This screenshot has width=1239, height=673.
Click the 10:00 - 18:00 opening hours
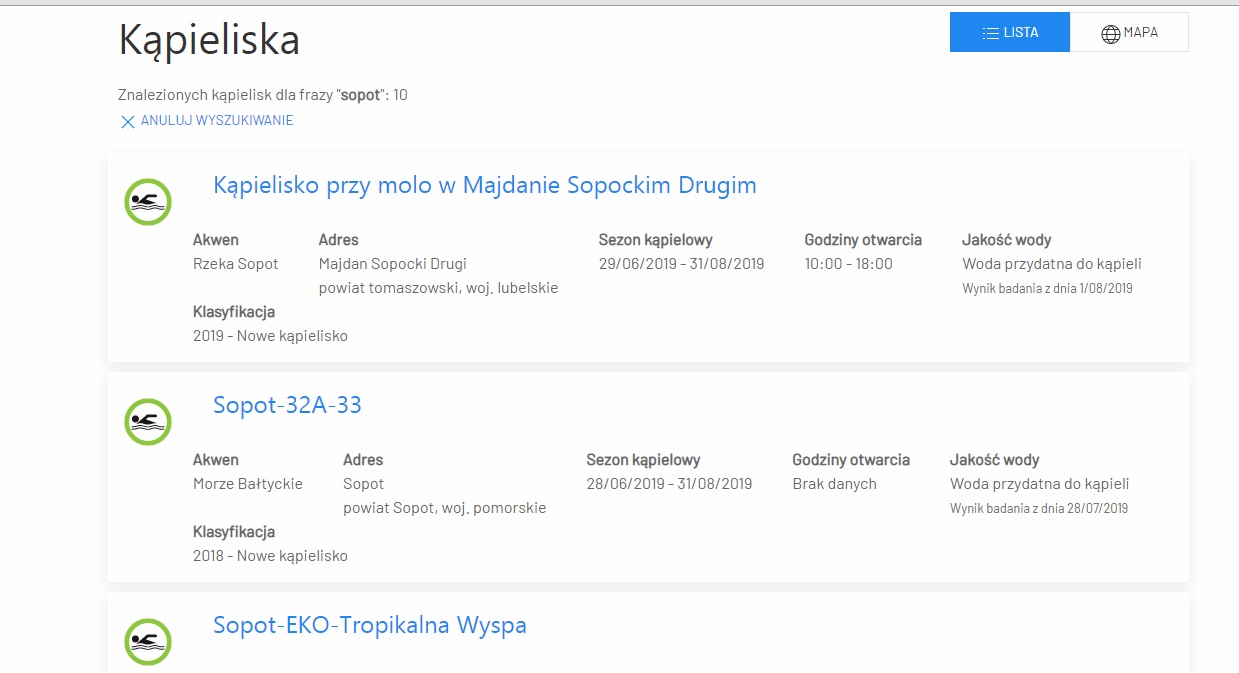click(x=848, y=264)
